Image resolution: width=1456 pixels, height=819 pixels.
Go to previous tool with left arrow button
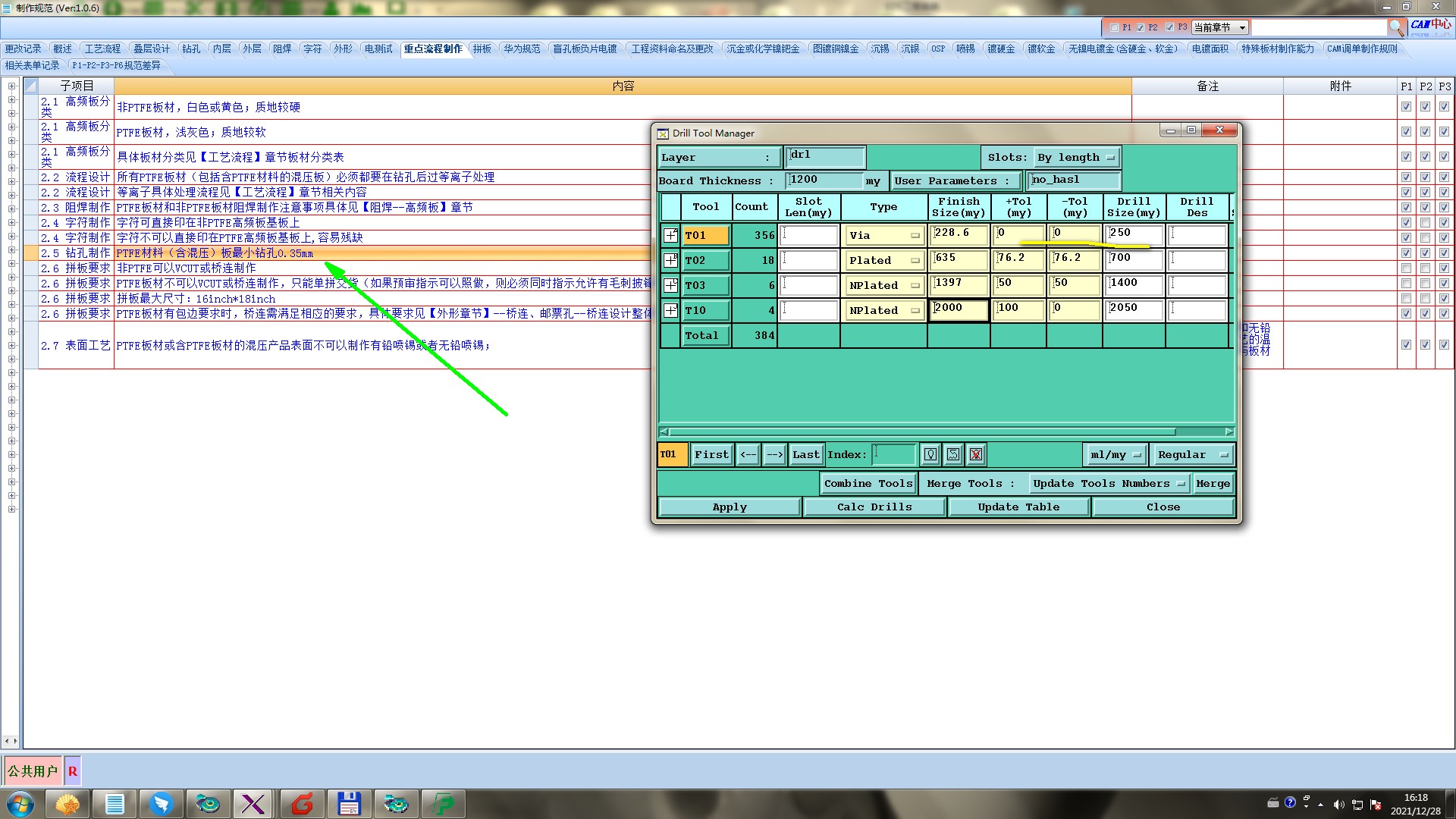[x=748, y=454]
